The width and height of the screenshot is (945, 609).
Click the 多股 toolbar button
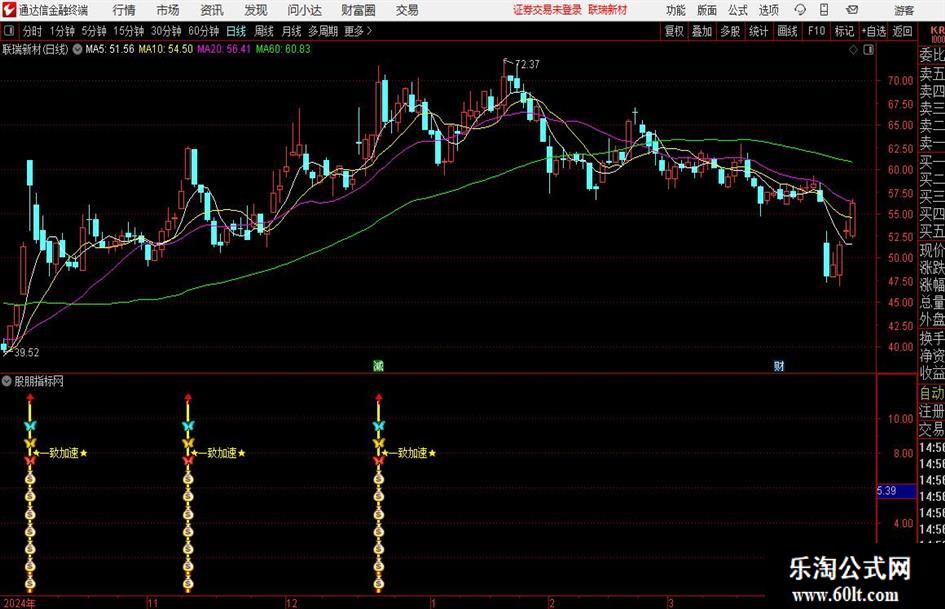tap(730, 31)
